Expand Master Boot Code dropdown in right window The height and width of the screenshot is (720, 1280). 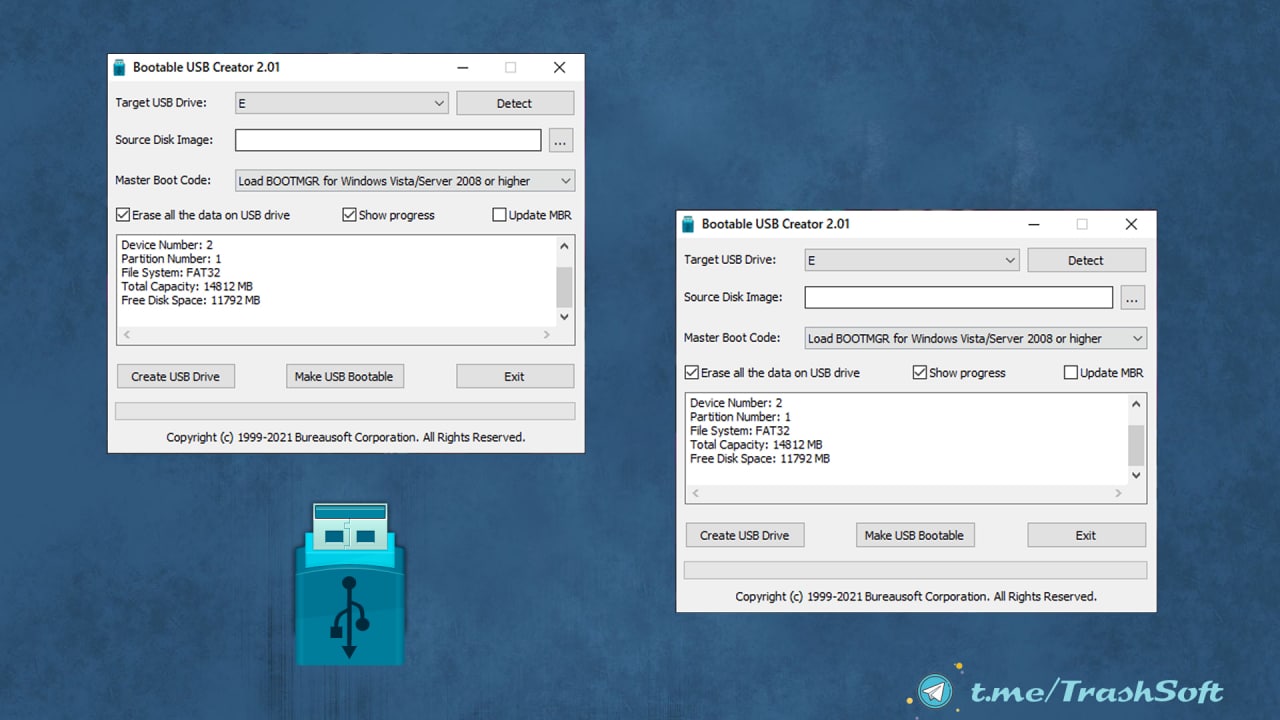[x=976, y=338]
